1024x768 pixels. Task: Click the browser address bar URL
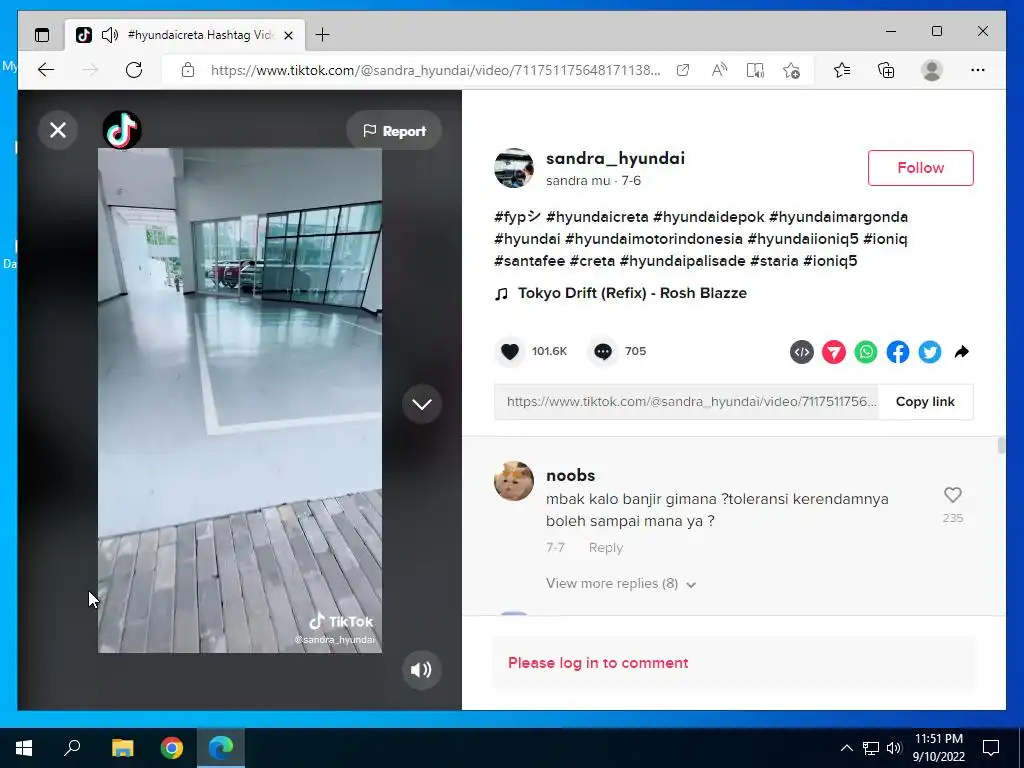point(436,70)
